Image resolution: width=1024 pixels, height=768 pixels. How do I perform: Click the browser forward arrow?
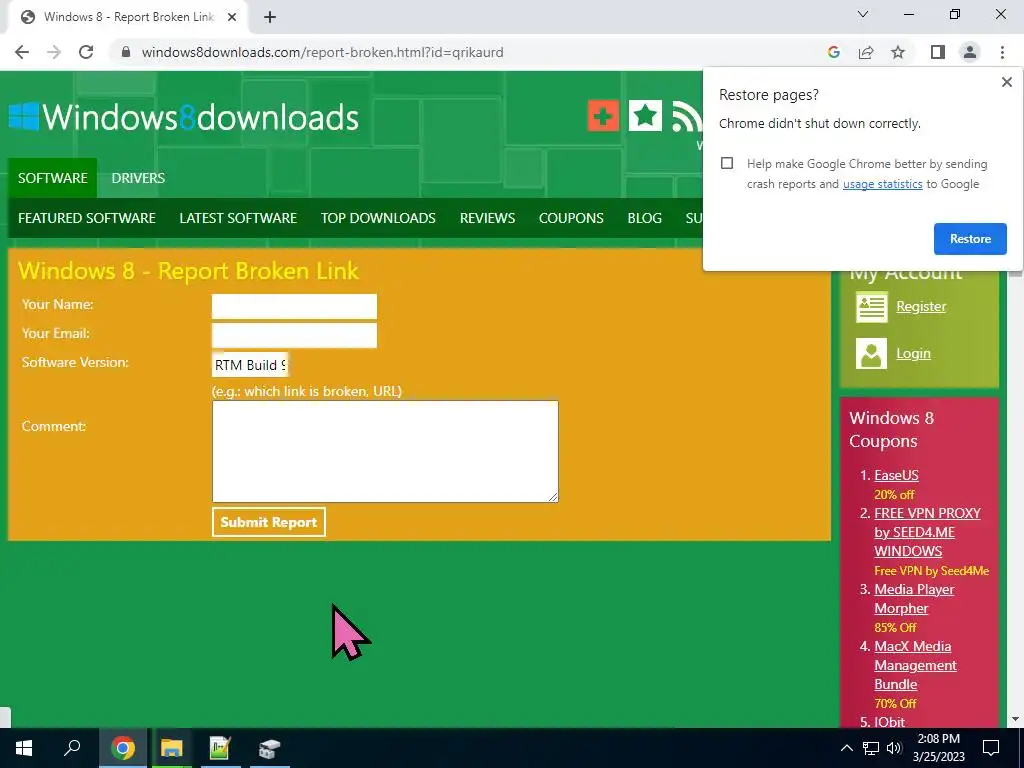pos(54,52)
